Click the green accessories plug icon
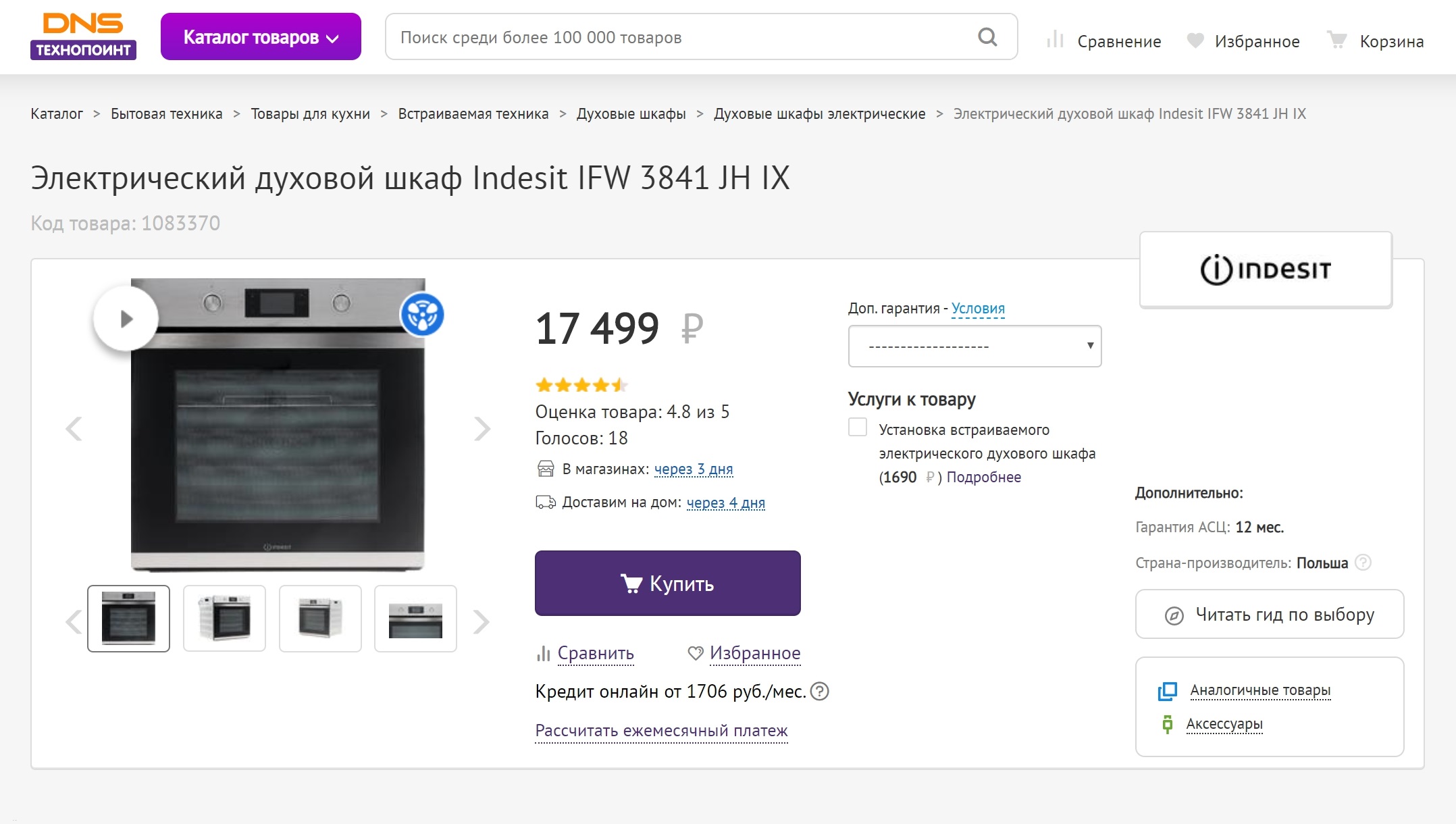Image resolution: width=1456 pixels, height=824 pixels. click(x=1167, y=724)
